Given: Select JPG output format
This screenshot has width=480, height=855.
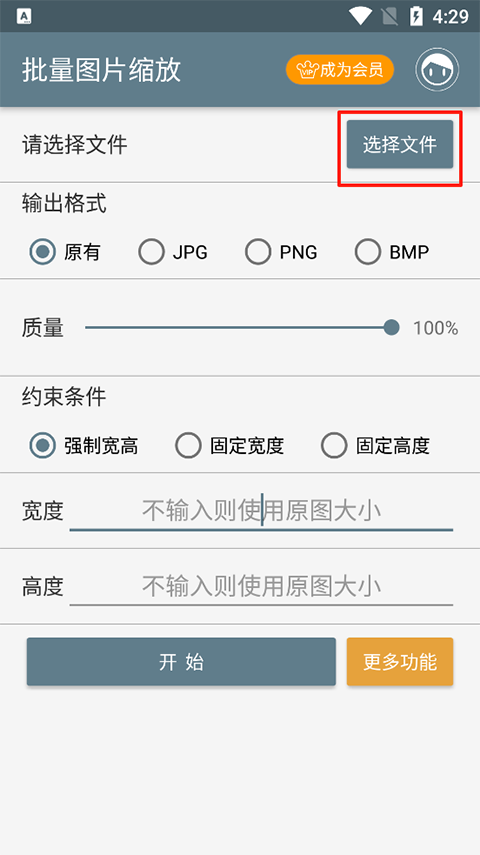Looking at the screenshot, I should (172, 252).
